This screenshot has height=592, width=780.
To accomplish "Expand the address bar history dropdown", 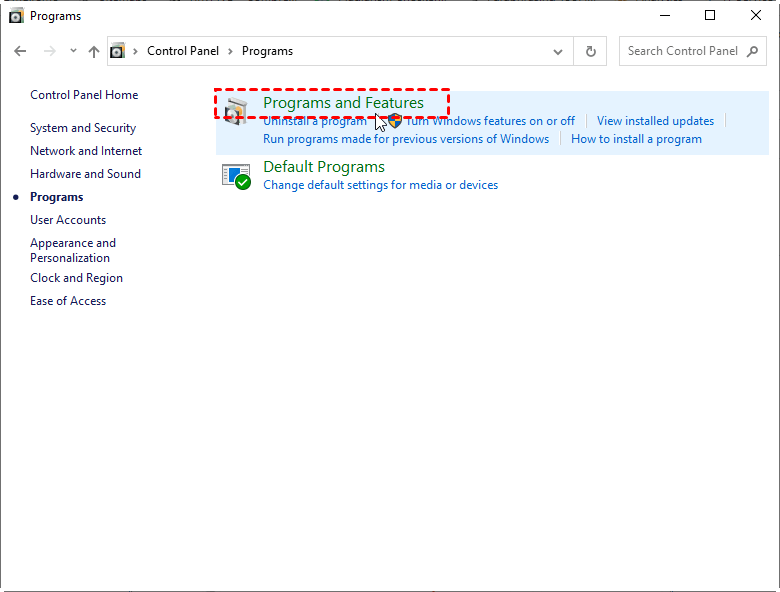I will point(557,51).
